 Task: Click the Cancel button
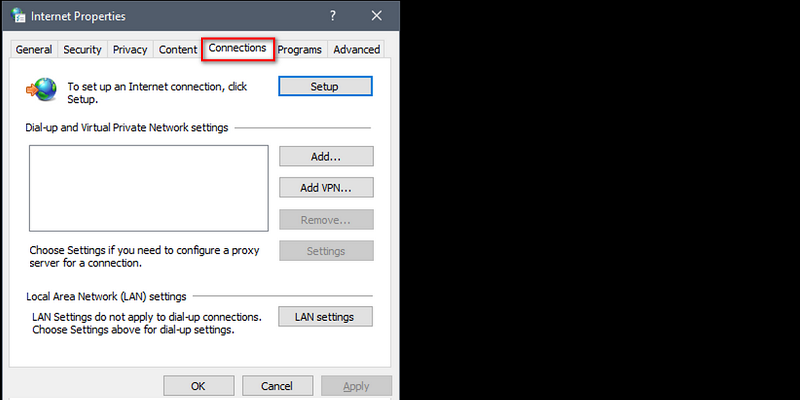(278, 386)
